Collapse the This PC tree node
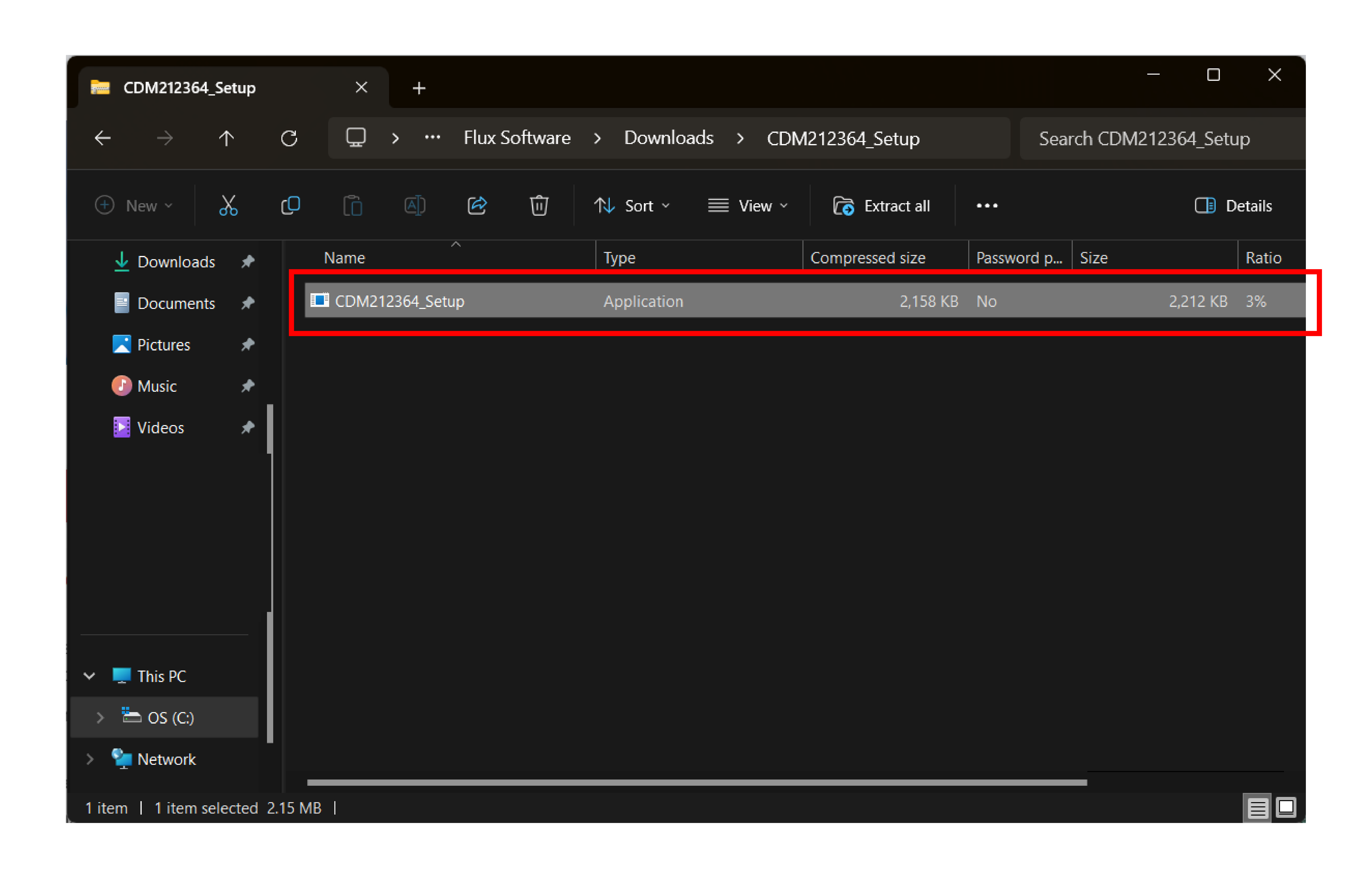This screenshot has height=878, width=1372. (x=89, y=676)
